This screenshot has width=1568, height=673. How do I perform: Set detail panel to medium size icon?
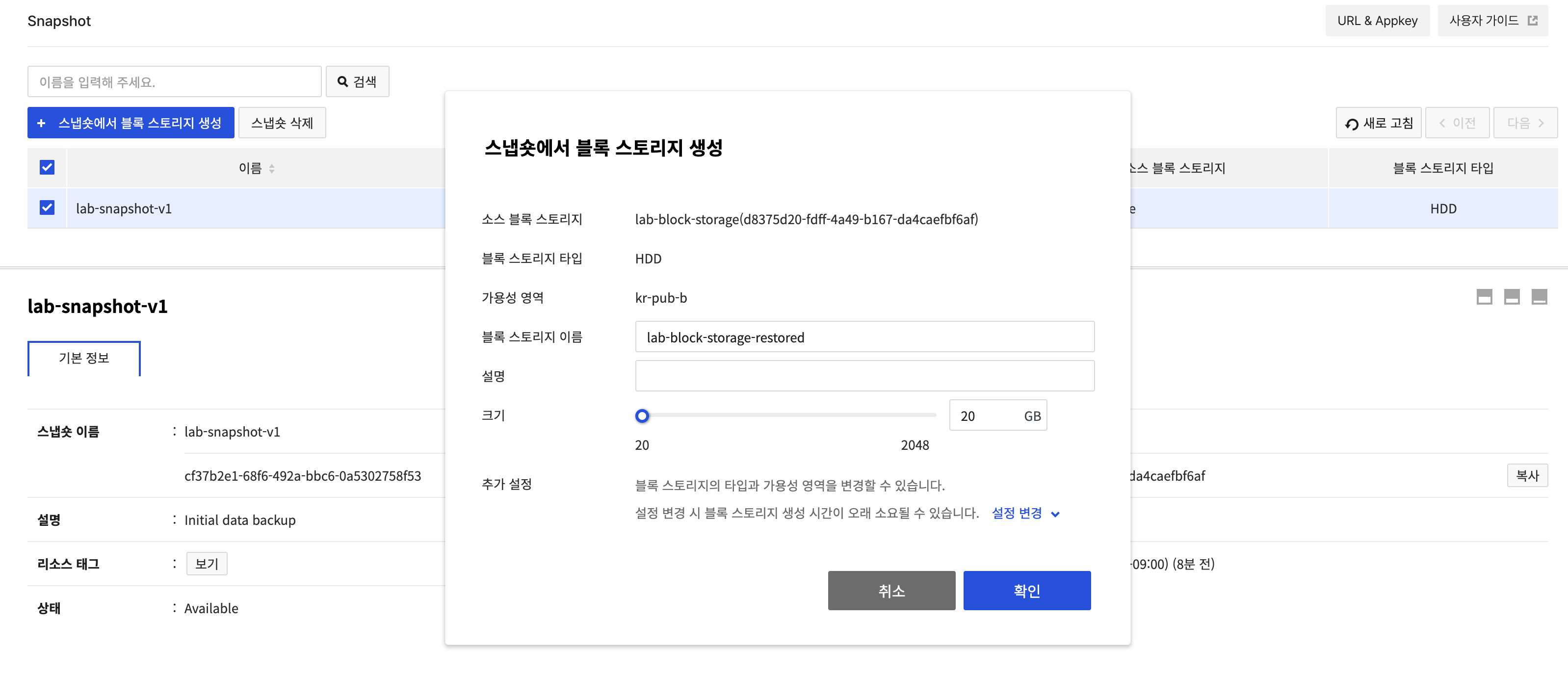tap(1512, 297)
